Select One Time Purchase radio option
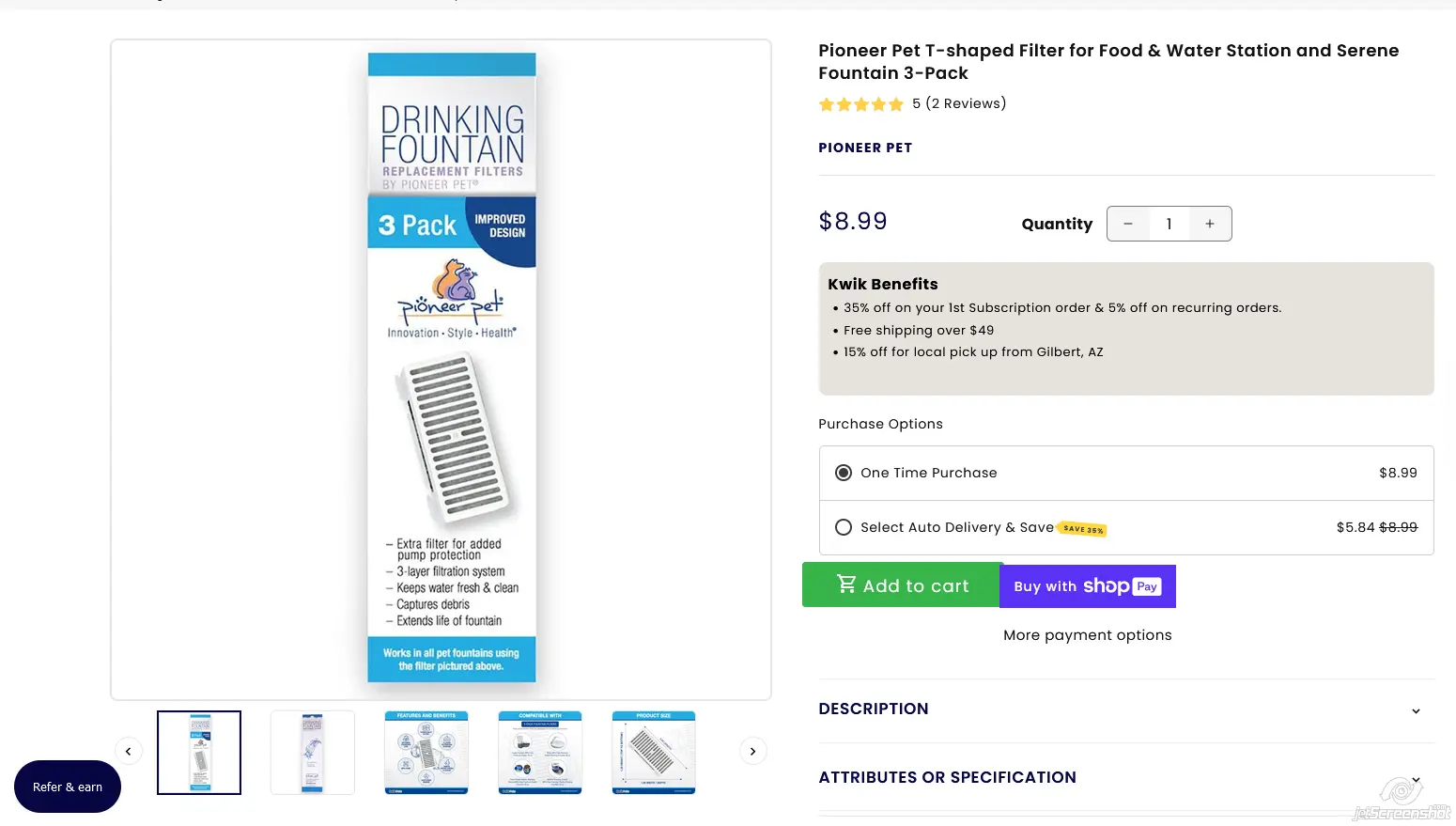The width and height of the screenshot is (1456, 826). pos(844,473)
